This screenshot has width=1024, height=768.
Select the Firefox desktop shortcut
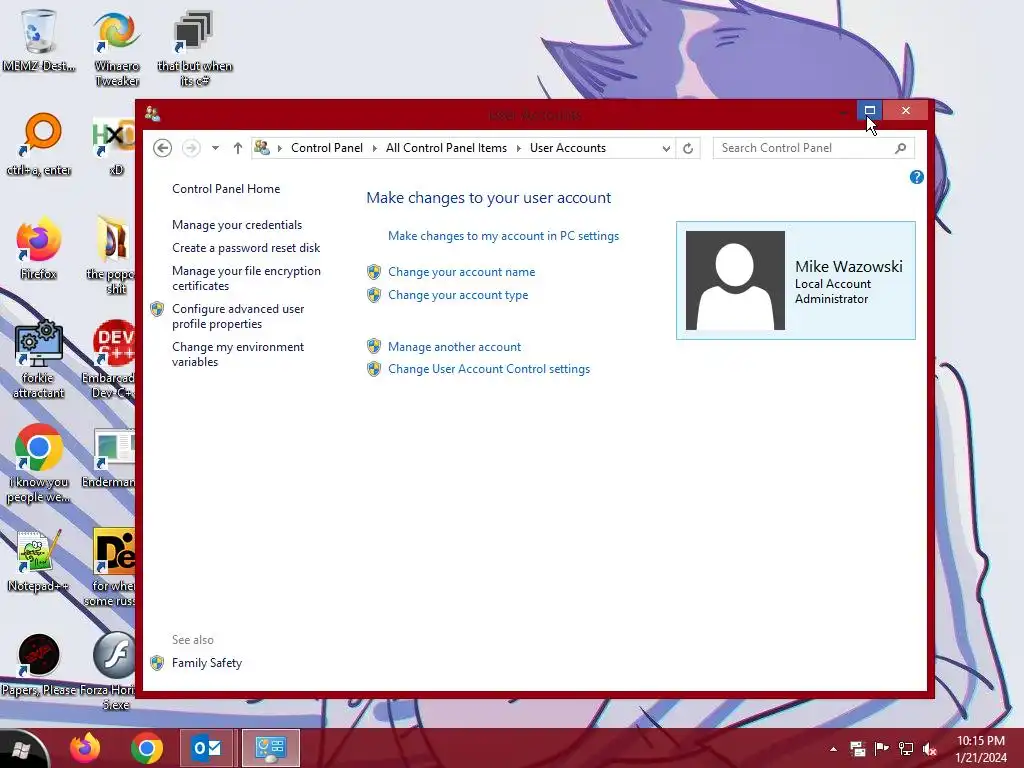coord(39,248)
